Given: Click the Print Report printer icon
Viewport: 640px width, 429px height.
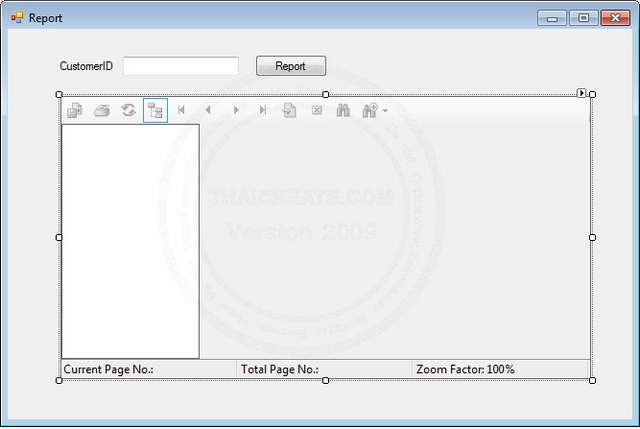Looking at the screenshot, I should (102, 110).
